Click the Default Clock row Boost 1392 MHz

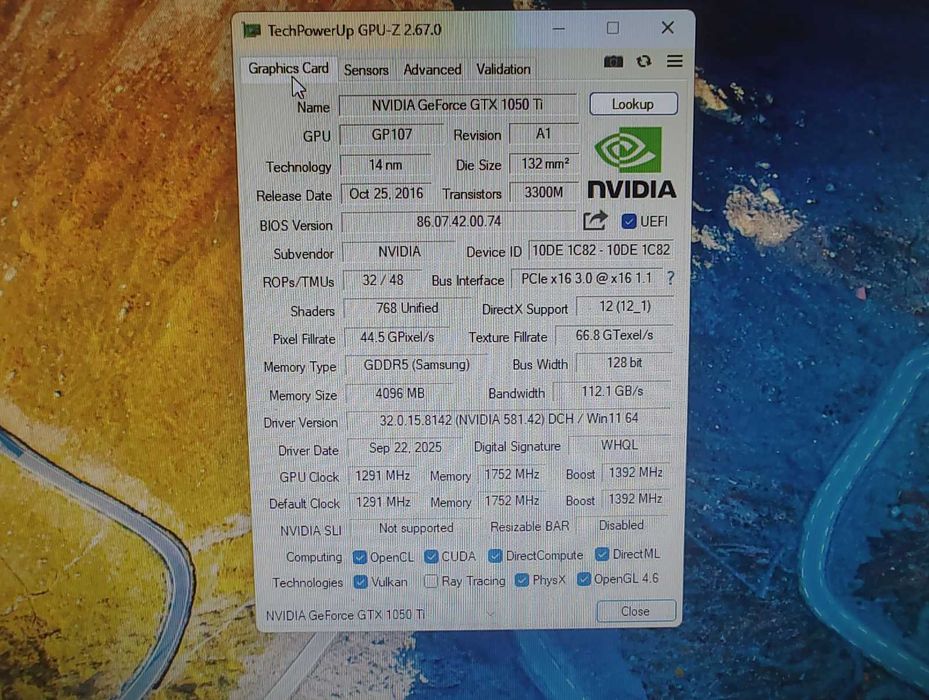tap(635, 499)
